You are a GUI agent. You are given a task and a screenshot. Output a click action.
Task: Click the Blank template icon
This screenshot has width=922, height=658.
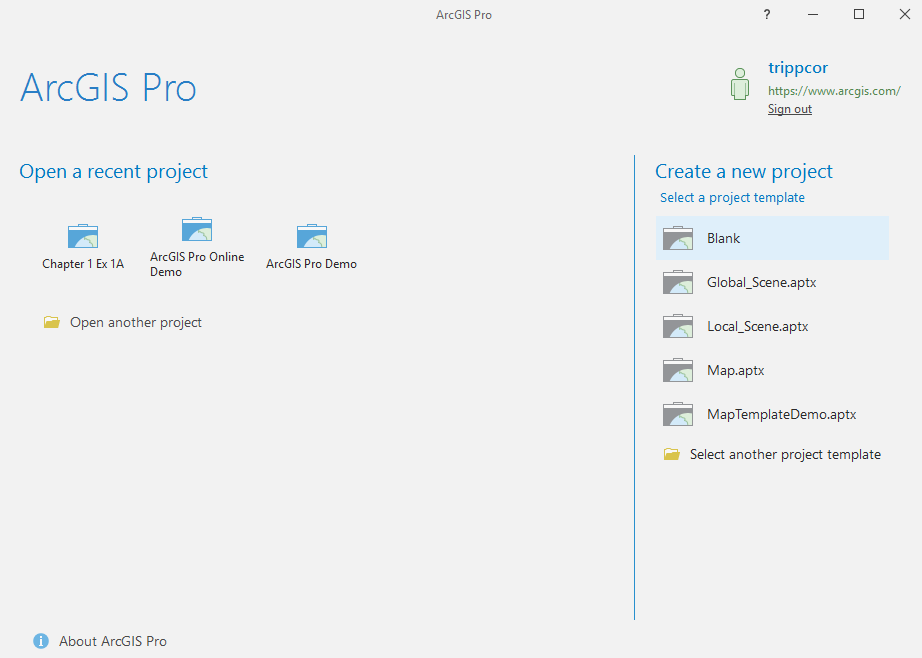tap(678, 238)
